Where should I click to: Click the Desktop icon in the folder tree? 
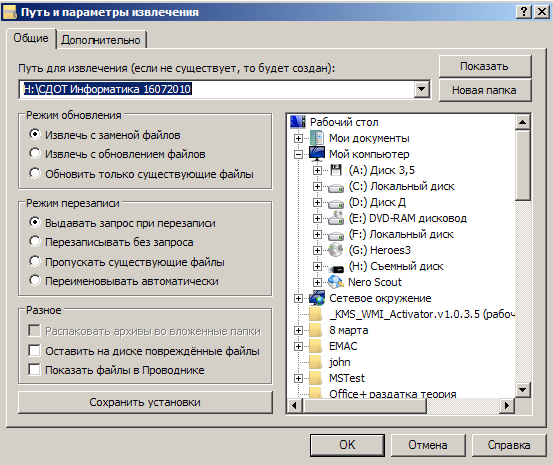point(298,122)
